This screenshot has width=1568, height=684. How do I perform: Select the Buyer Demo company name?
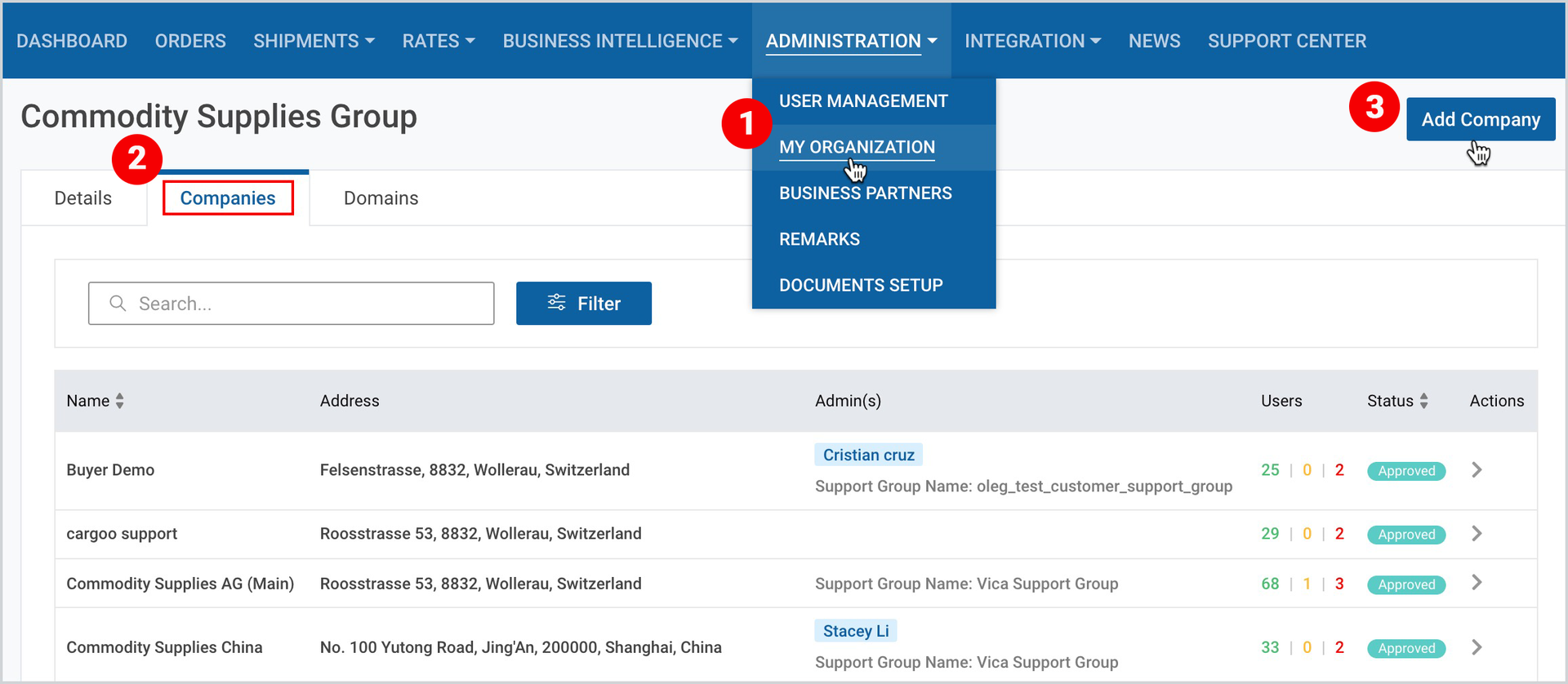pos(110,470)
